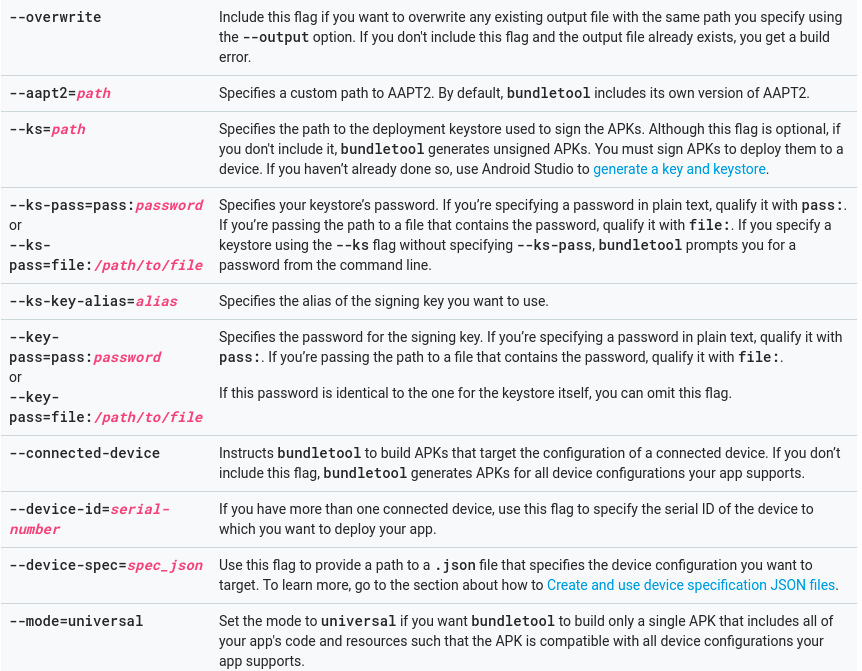The width and height of the screenshot is (862, 671).
Task: Click the 'If this password is identical' paragraph
Action: click(475, 393)
